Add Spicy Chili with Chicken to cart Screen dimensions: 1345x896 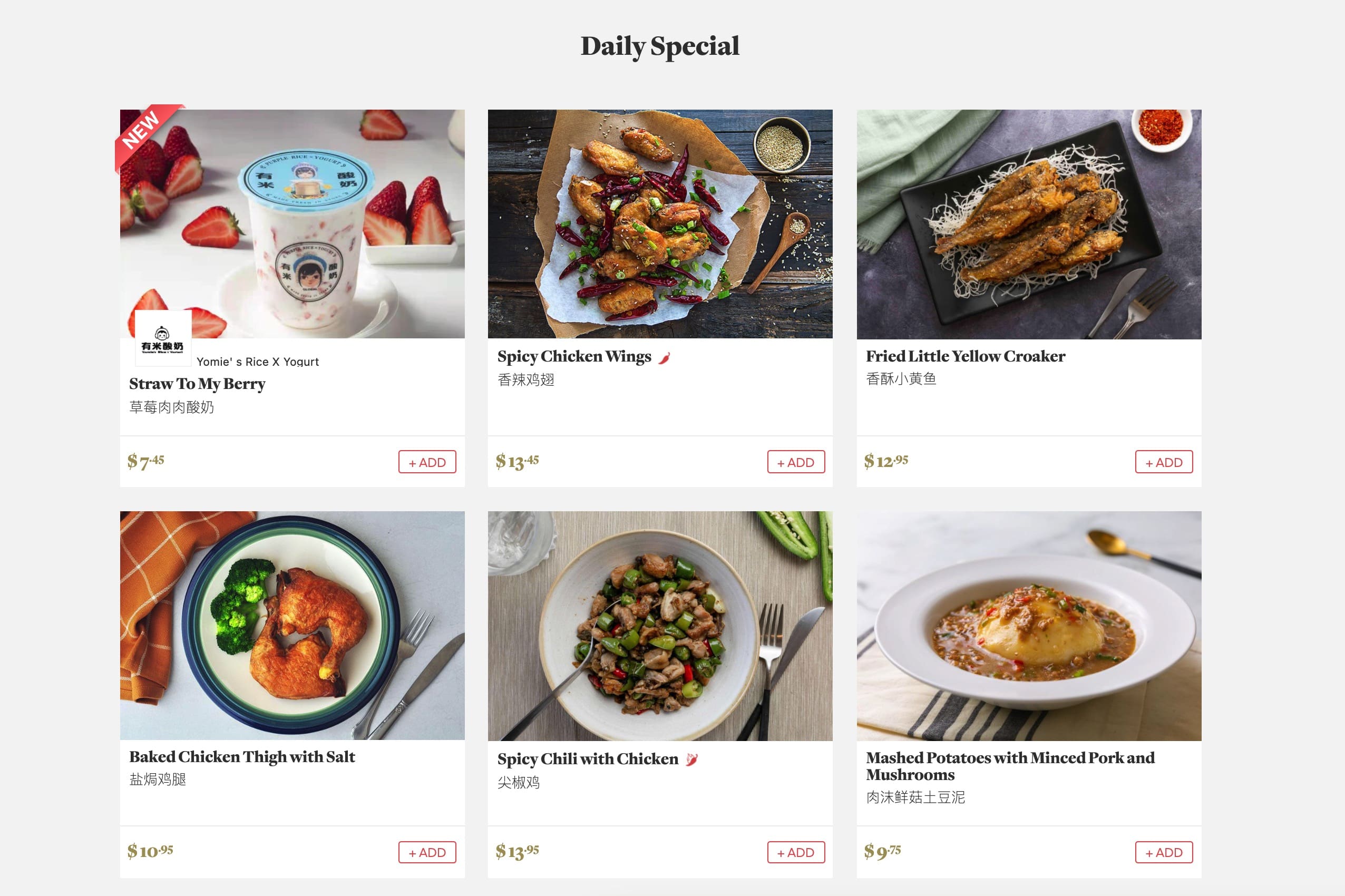click(x=795, y=852)
